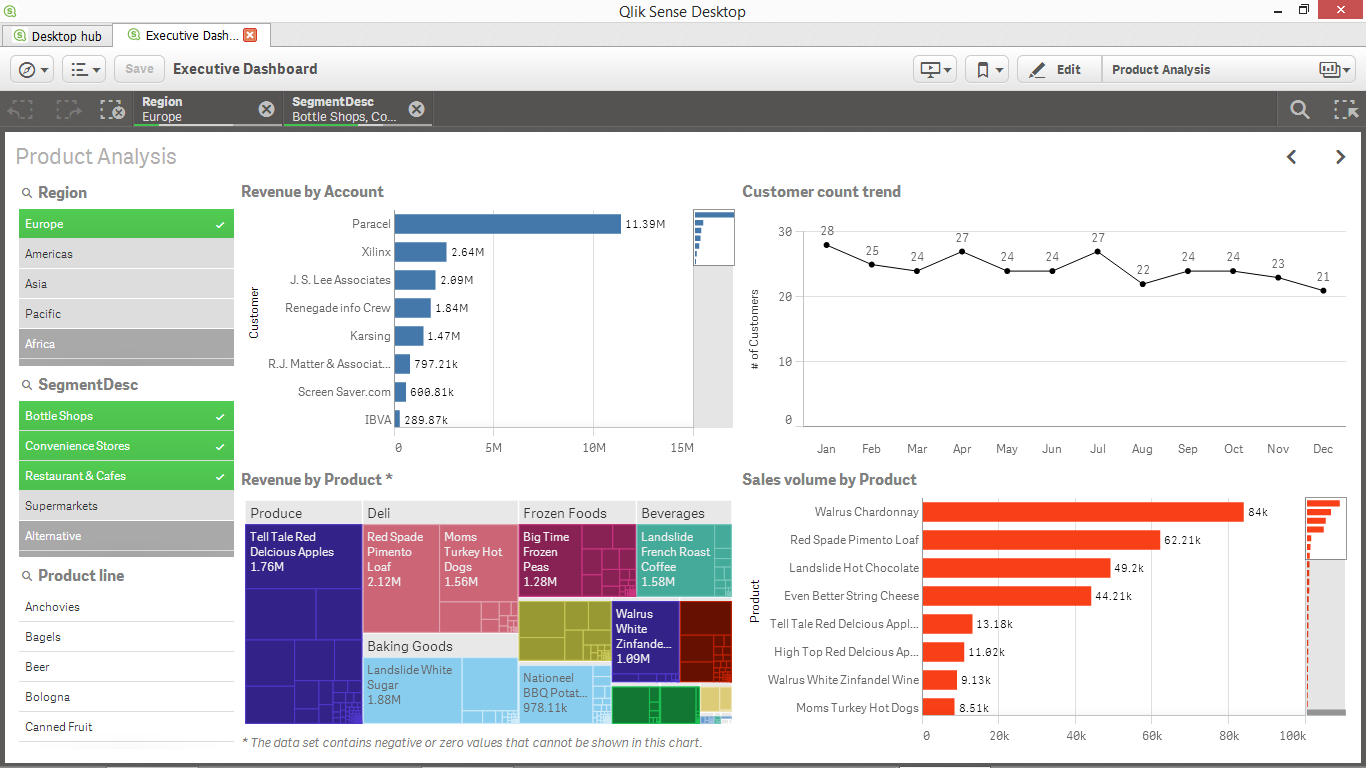Click the Edit button
Viewport: 1366px width, 768px height.
click(1058, 69)
